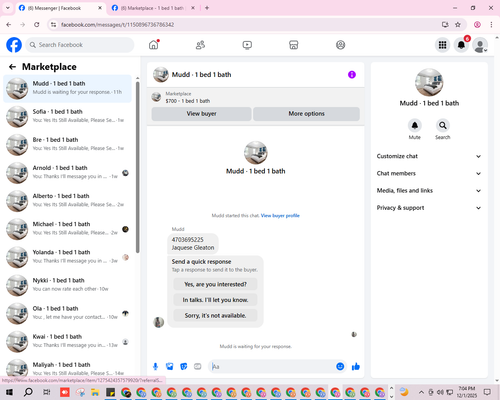Open File Explorer from the taskbar
The width and height of the screenshot is (500, 400).
pos(95,392)
